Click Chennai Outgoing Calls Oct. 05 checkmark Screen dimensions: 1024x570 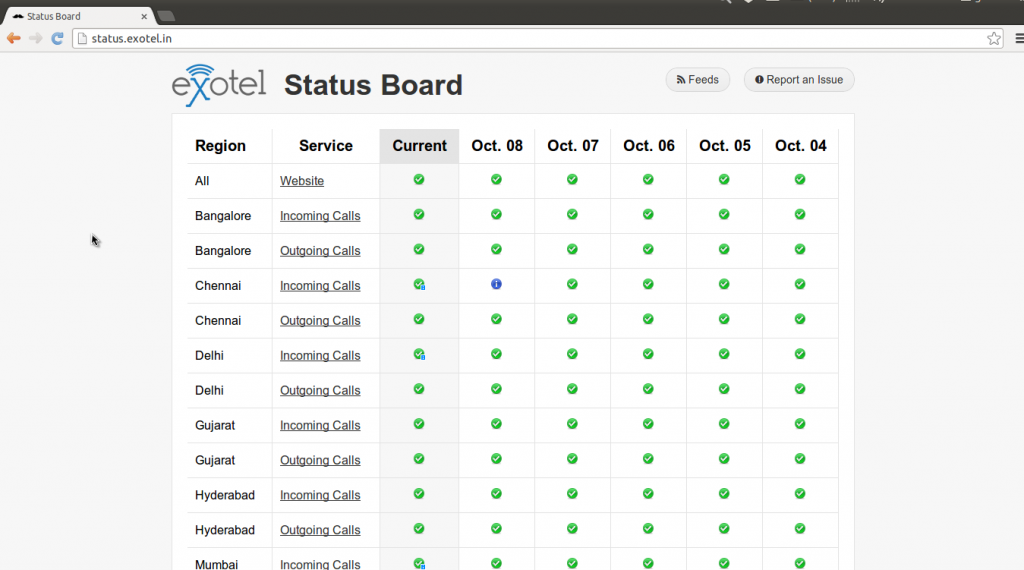point(724,319)
